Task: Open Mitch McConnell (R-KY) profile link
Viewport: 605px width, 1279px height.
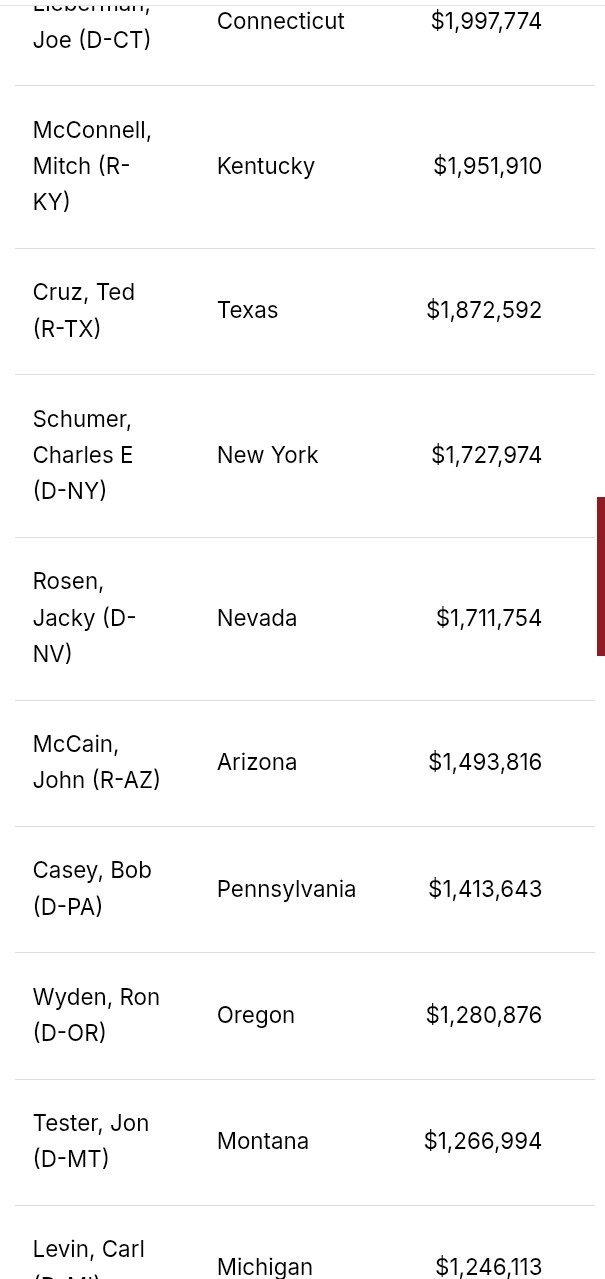Action: pos(91,166)
